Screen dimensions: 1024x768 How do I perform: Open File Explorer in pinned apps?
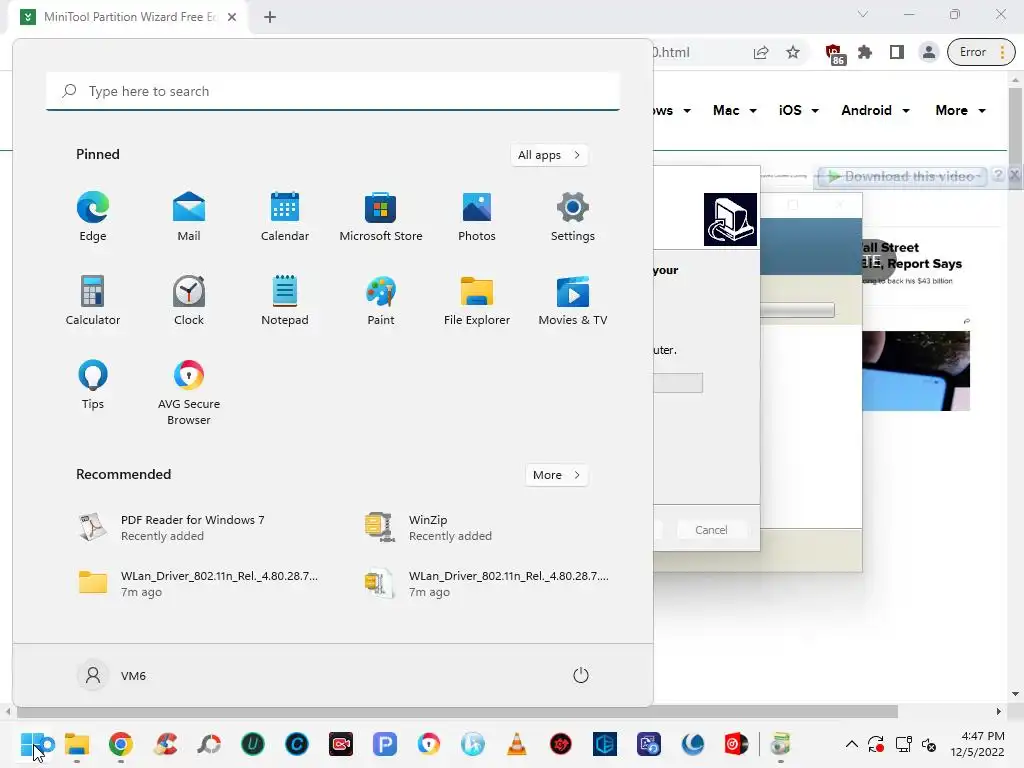(477, 300)
